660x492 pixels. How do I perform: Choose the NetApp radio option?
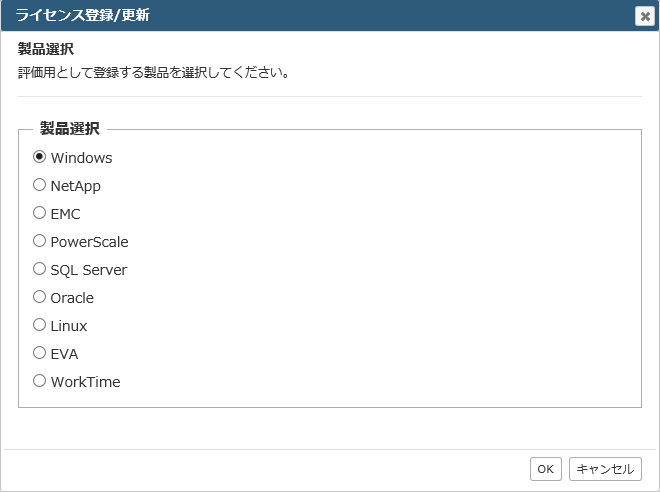pyautogui.click(x=39, y=185)
